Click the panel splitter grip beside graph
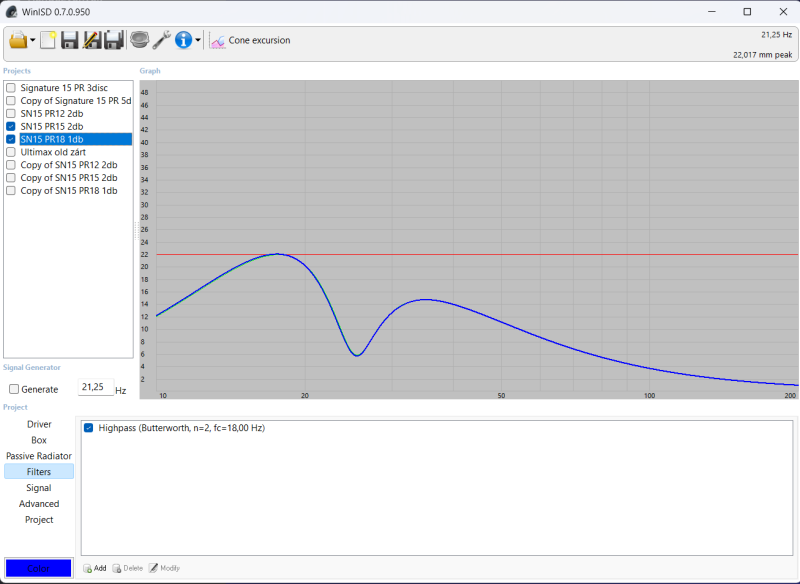The image size is (800, 584). coord(136,231)
